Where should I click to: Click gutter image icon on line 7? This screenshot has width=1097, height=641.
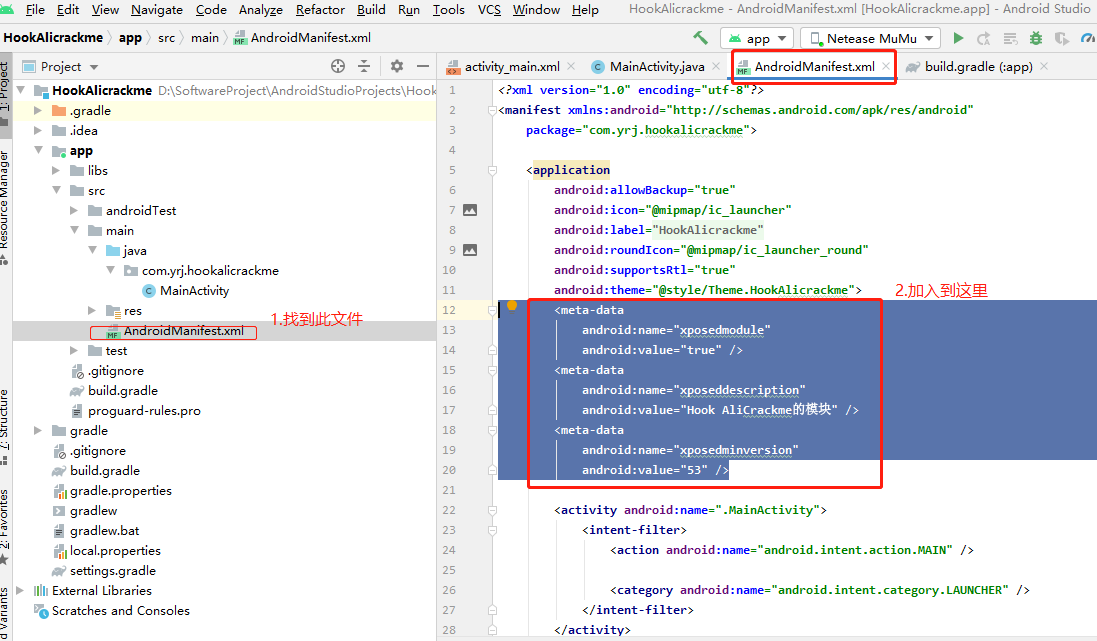[470, 210]
